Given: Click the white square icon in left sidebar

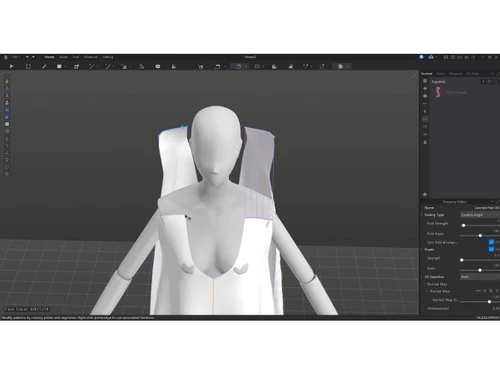Looking at the screenshot, I should 7,124.
